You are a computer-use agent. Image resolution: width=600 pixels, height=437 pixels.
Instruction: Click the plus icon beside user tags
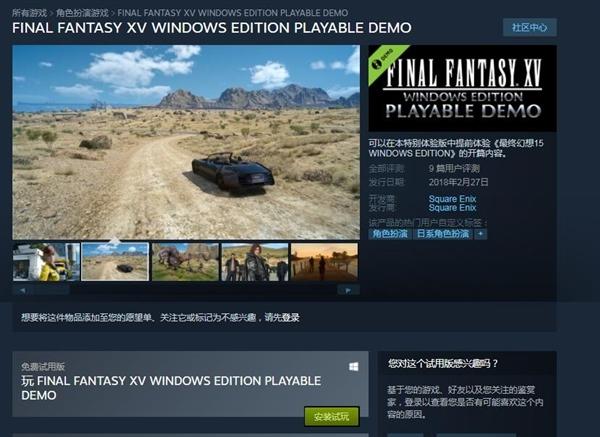click(x=481, y=234)
